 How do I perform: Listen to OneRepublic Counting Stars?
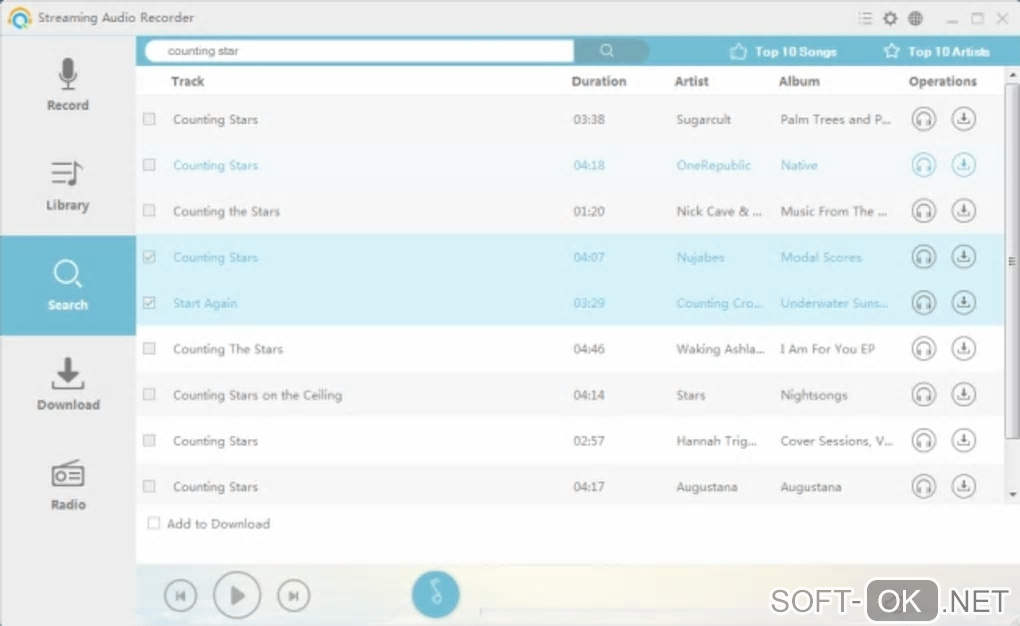(924, 165)
